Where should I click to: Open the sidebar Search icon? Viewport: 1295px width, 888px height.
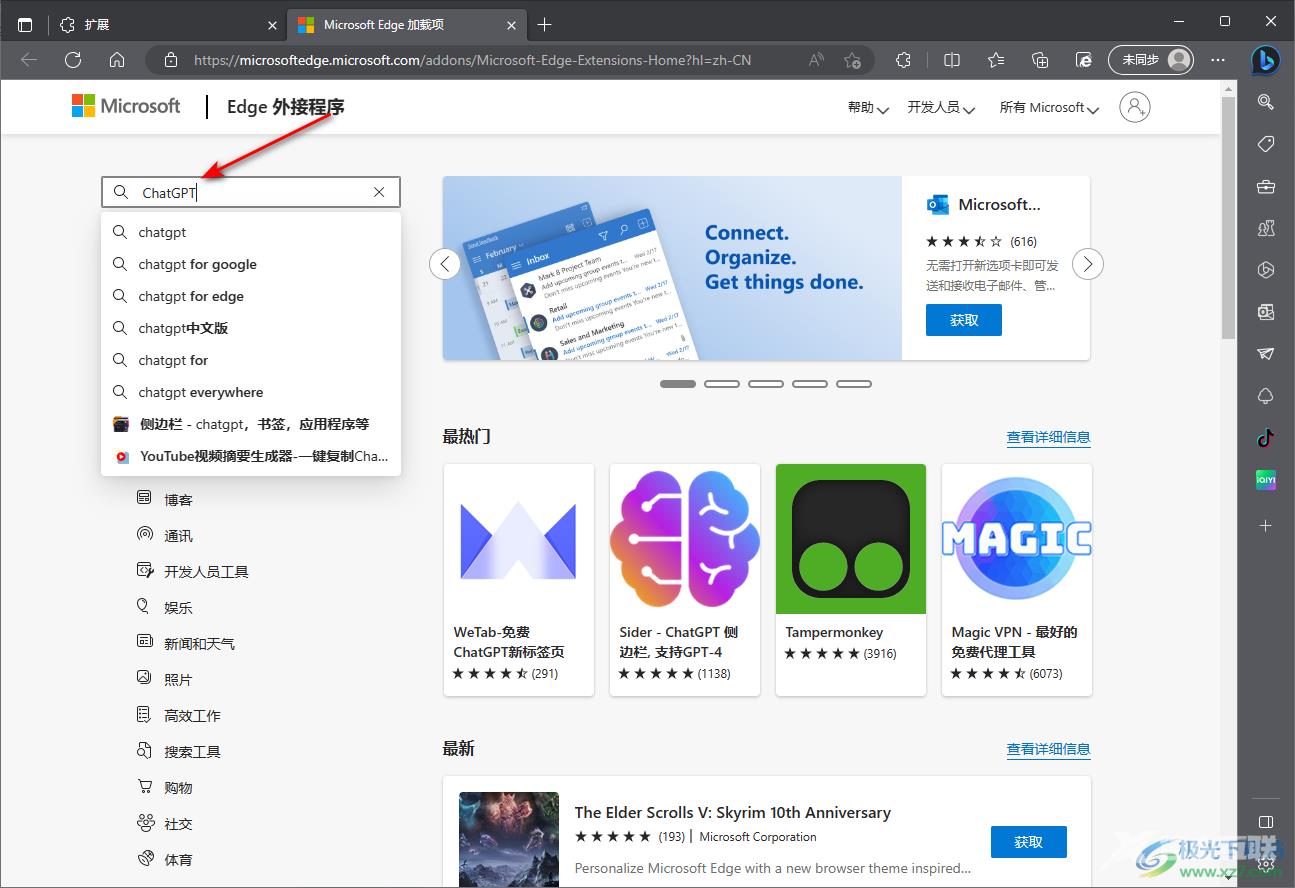pyautogui.click(x=1266, y=102)
